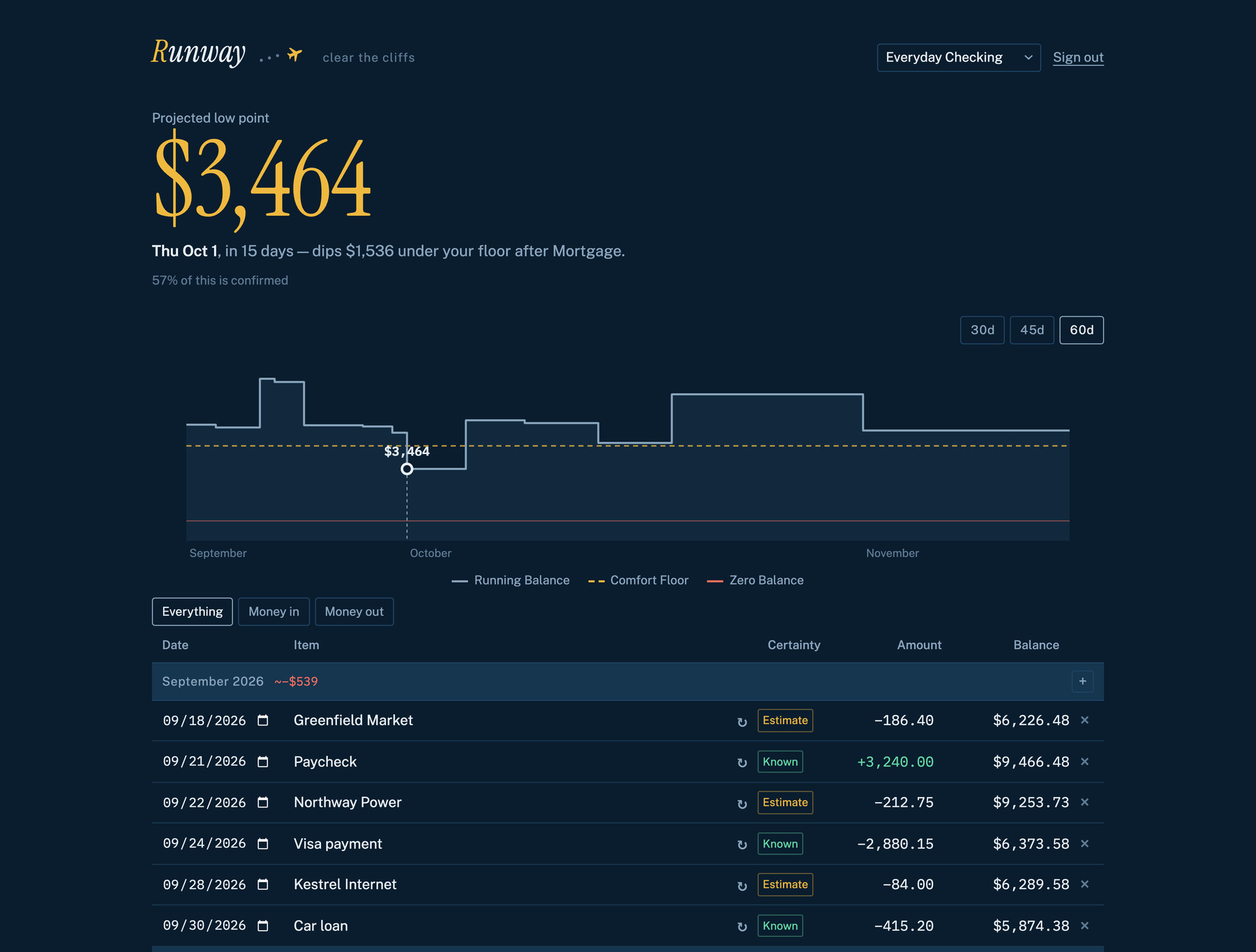This screenshot has height=952, width=1256.
Task: Toggle recurring icon on Greenfield Market row
Action: pyautogui.click(x=742, y=722)
